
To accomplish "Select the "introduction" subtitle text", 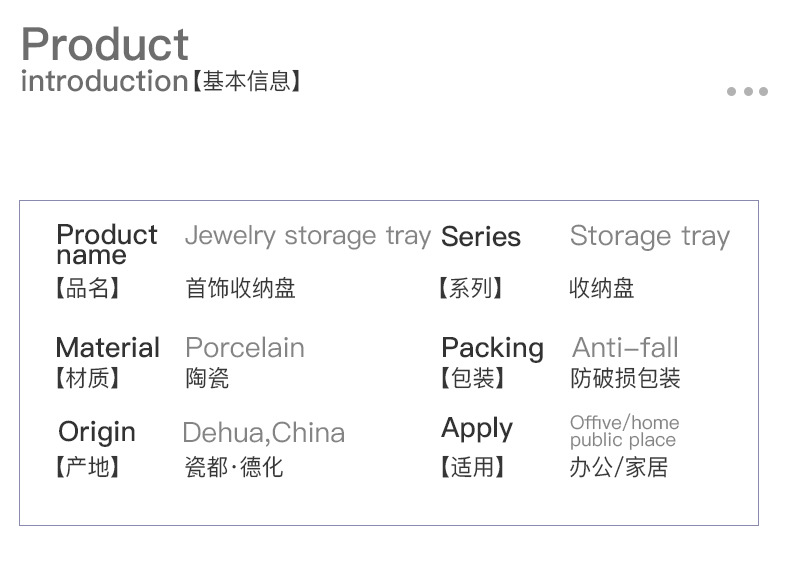I will point(104,81).
